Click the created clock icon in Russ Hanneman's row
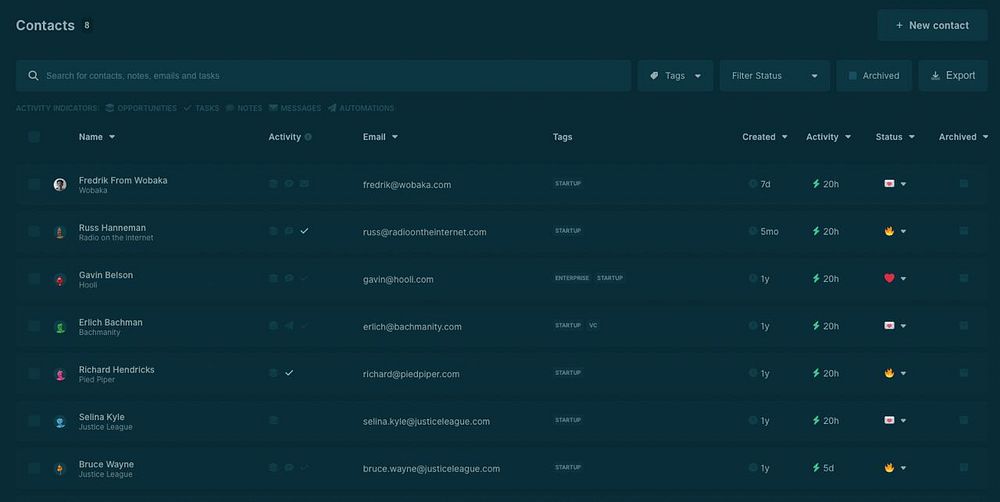This screenshot has width=1000, height=502. [x=753, y=231]
